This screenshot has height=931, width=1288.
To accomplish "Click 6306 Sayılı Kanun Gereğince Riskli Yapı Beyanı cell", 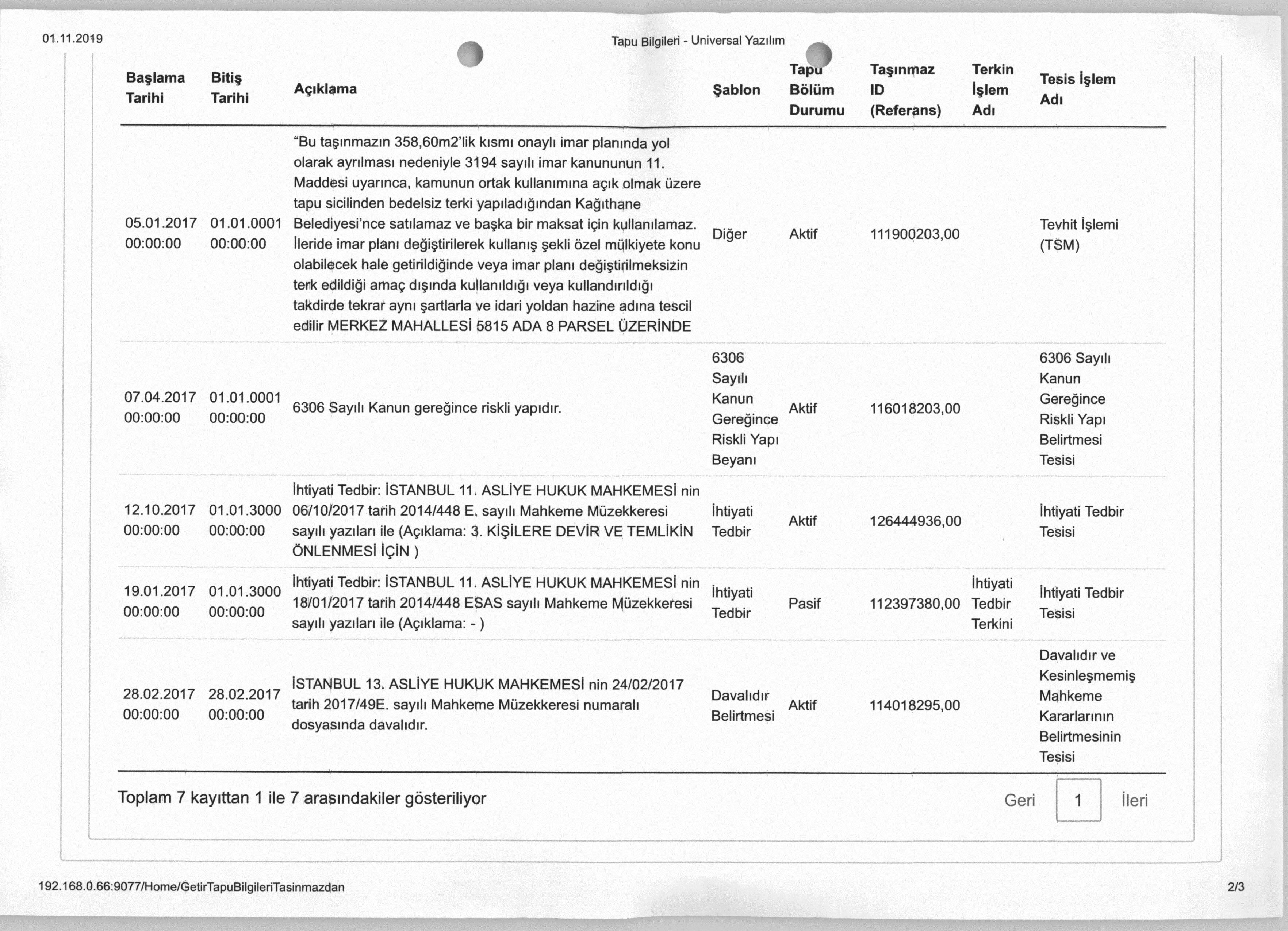I will 744,409.
